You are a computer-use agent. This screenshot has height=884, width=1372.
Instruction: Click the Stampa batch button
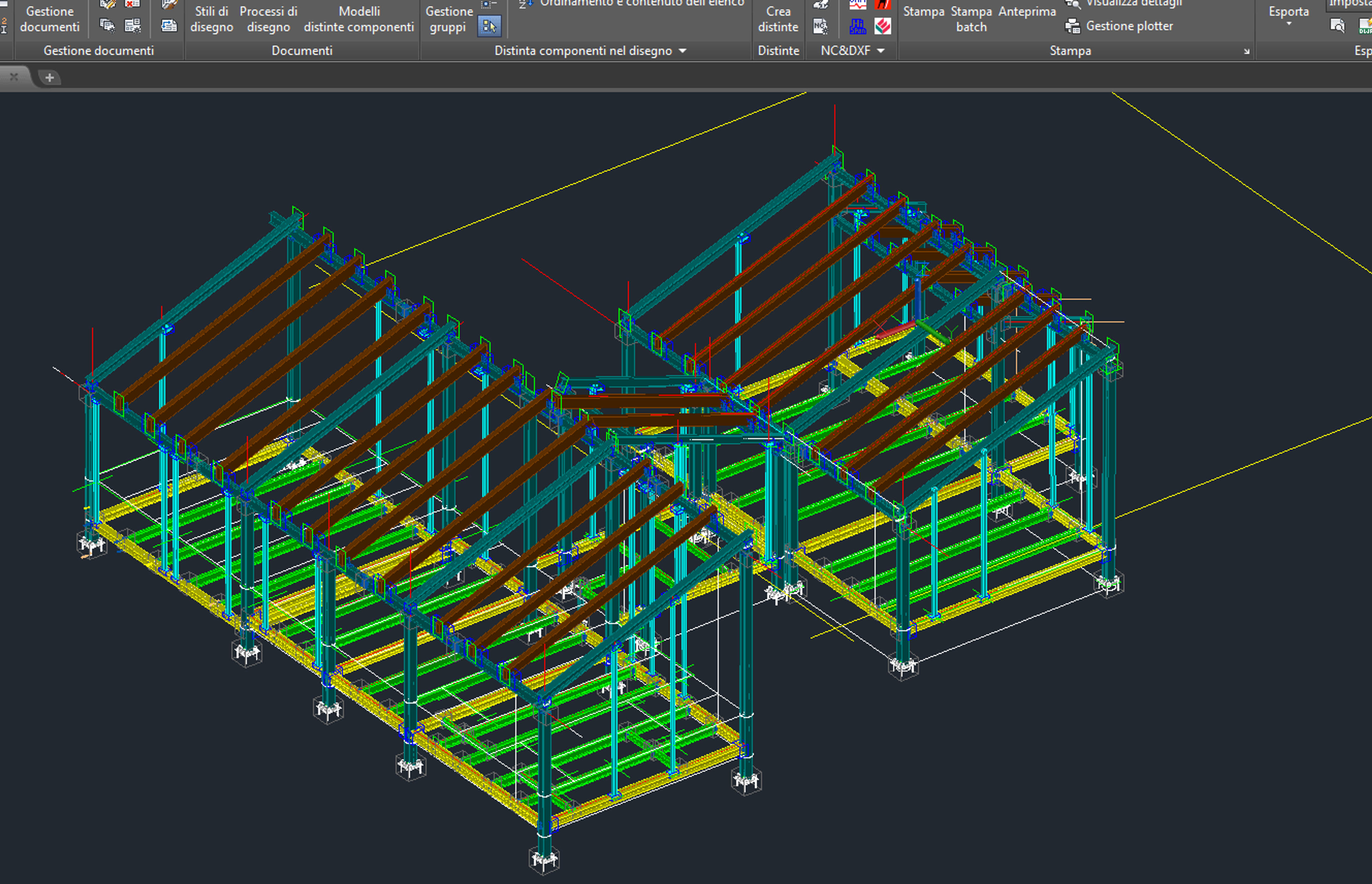[x=971, y=19]
